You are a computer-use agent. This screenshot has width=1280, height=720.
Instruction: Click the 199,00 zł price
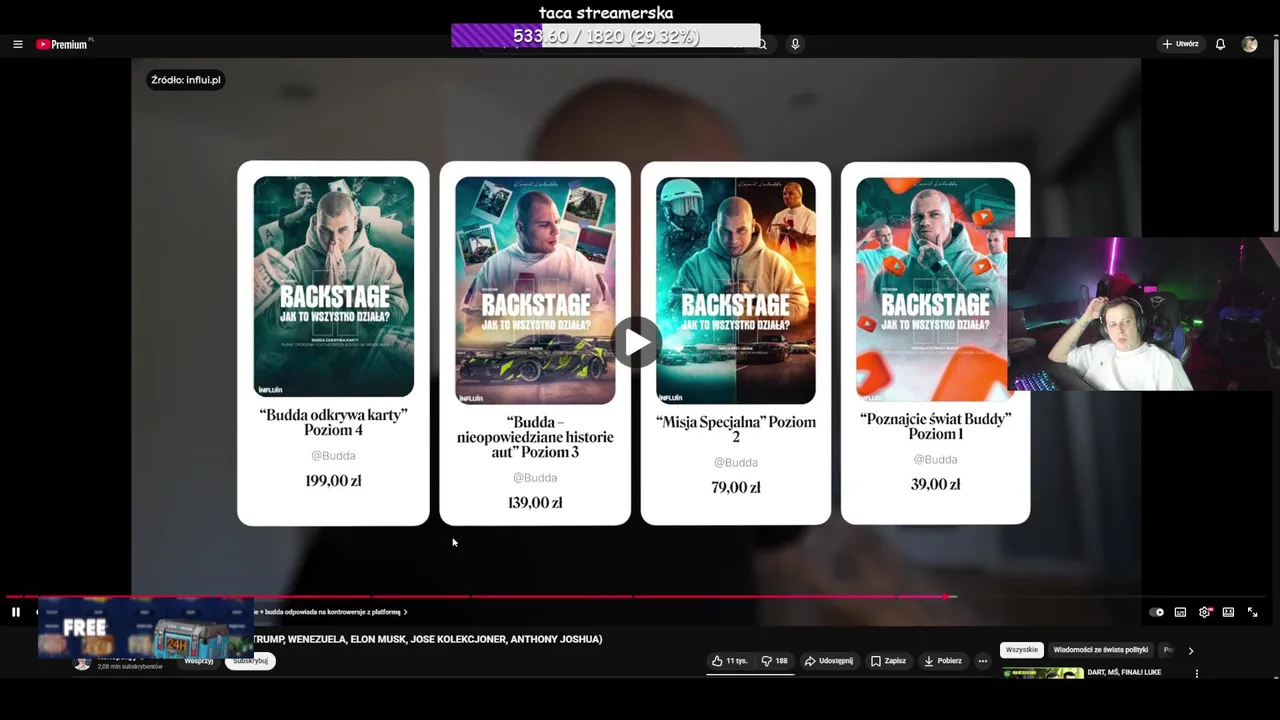pyautogui.click(x=333, y=481)
